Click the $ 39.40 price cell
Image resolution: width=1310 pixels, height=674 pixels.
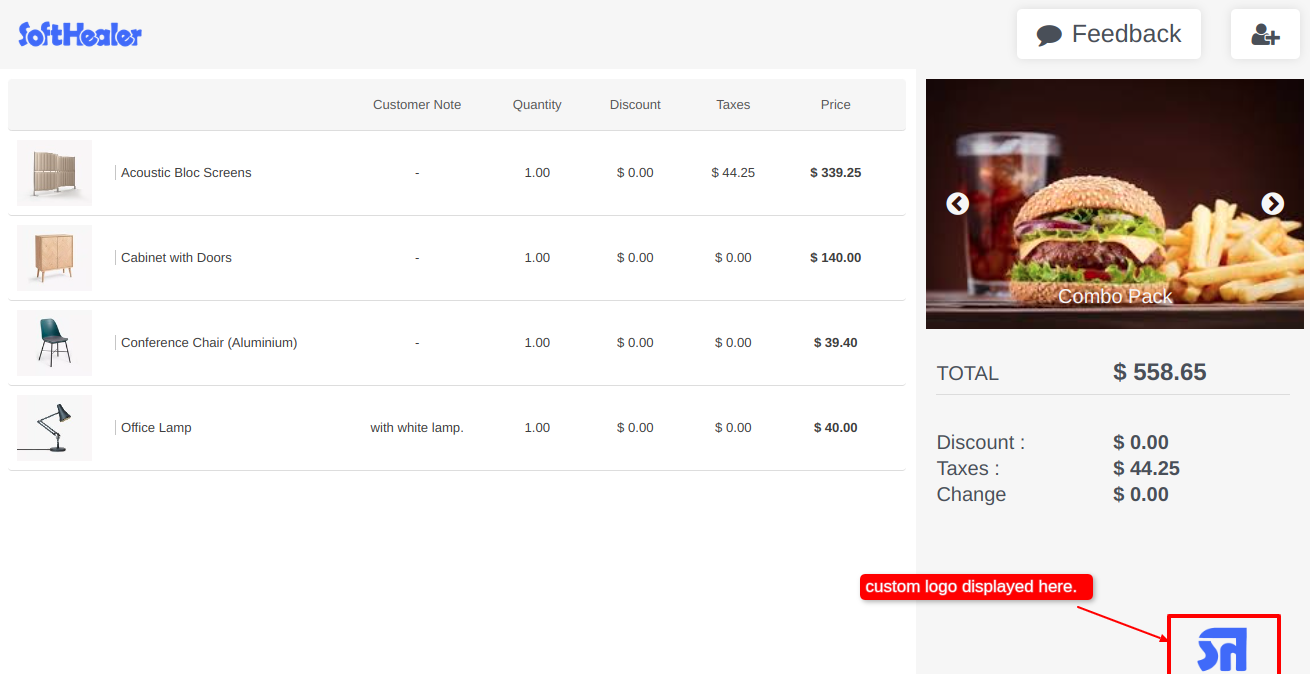tap(836, 343)
